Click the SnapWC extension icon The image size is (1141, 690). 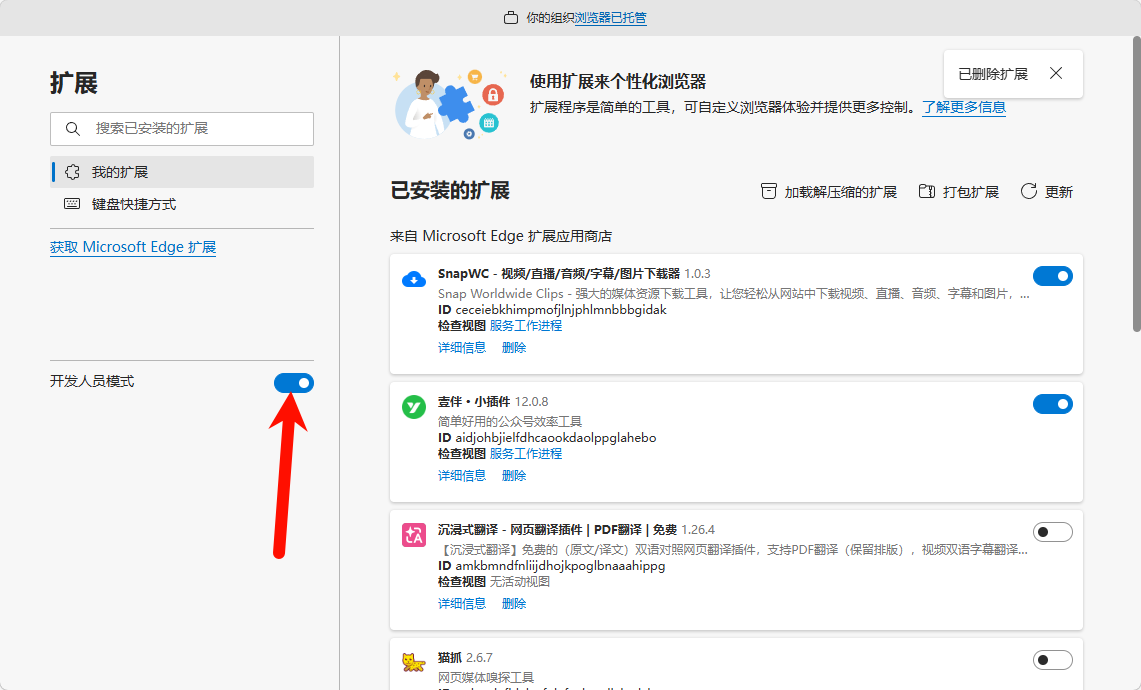click(413, 280)
